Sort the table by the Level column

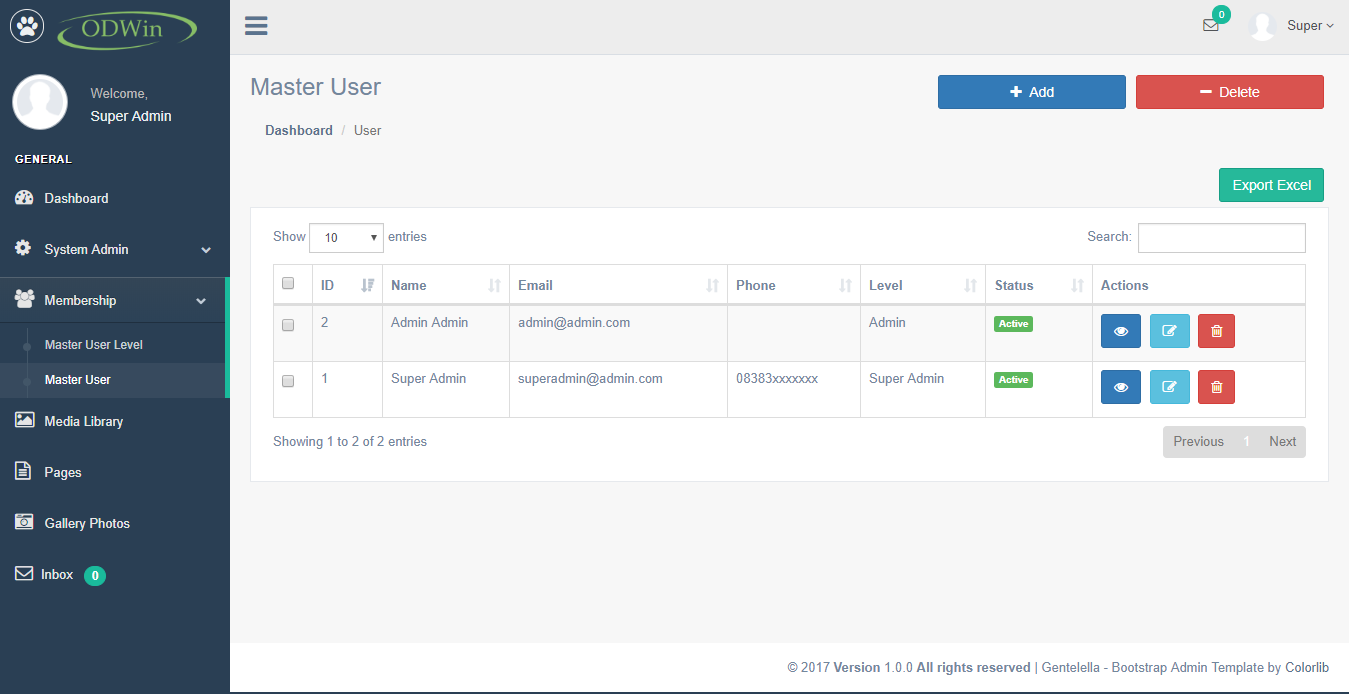tap(923, 285)
